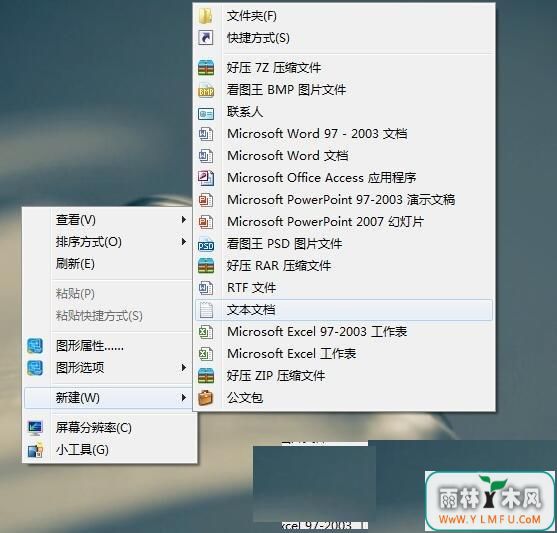Click the Word icon for Word 97 - 2003 文档
The height and width of the screenshot is (533, 557).
coord(206,134)
